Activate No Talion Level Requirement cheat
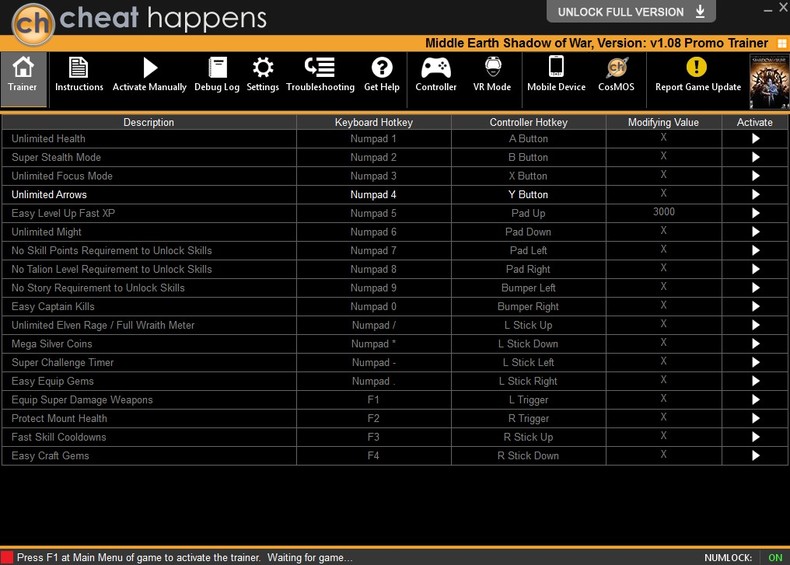The height and width of the screenshot is (565, 790). 755,269
